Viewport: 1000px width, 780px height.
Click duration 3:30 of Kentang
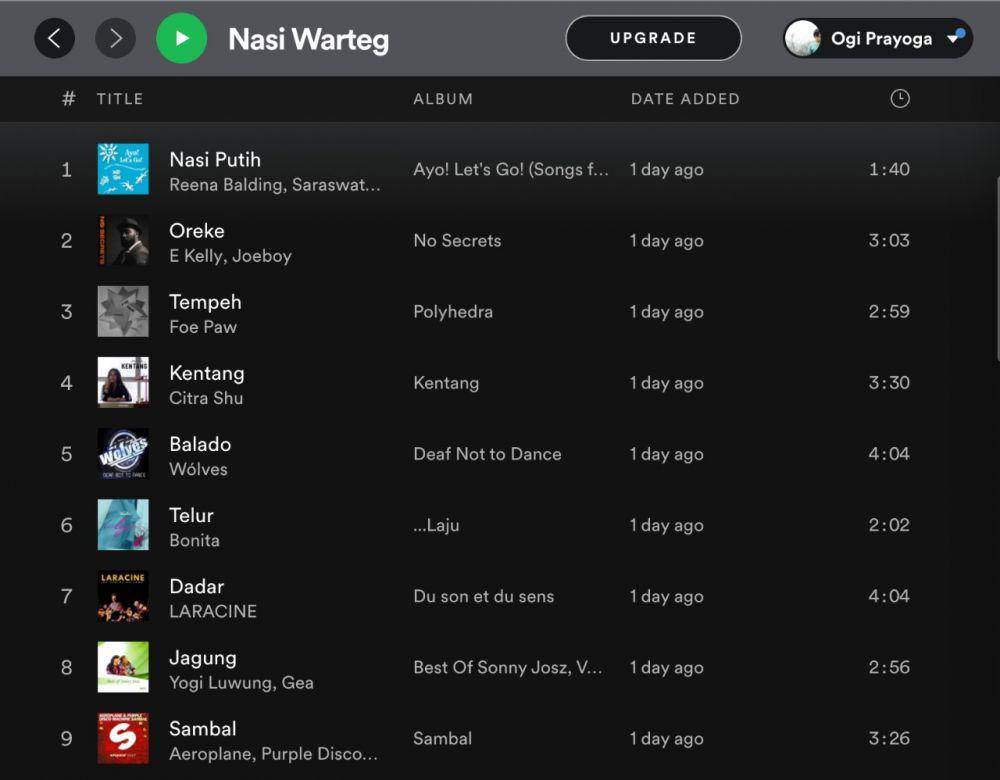889,383
